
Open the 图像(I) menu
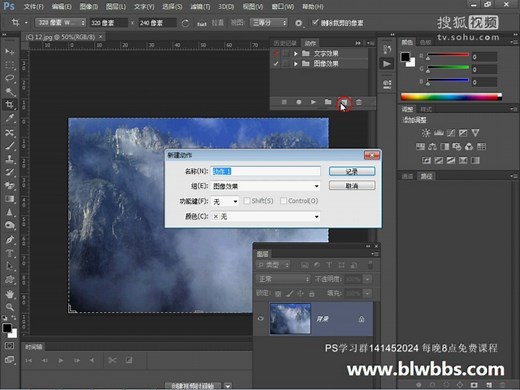(x=89, y=6)
